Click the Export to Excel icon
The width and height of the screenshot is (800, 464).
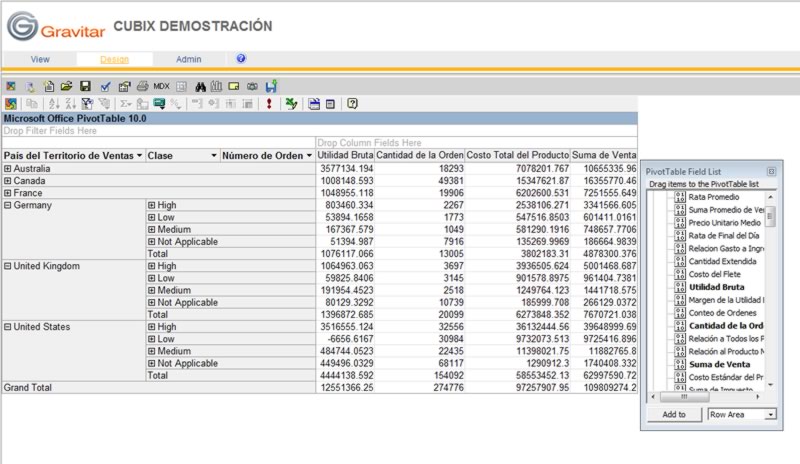(x=291, y=104)
